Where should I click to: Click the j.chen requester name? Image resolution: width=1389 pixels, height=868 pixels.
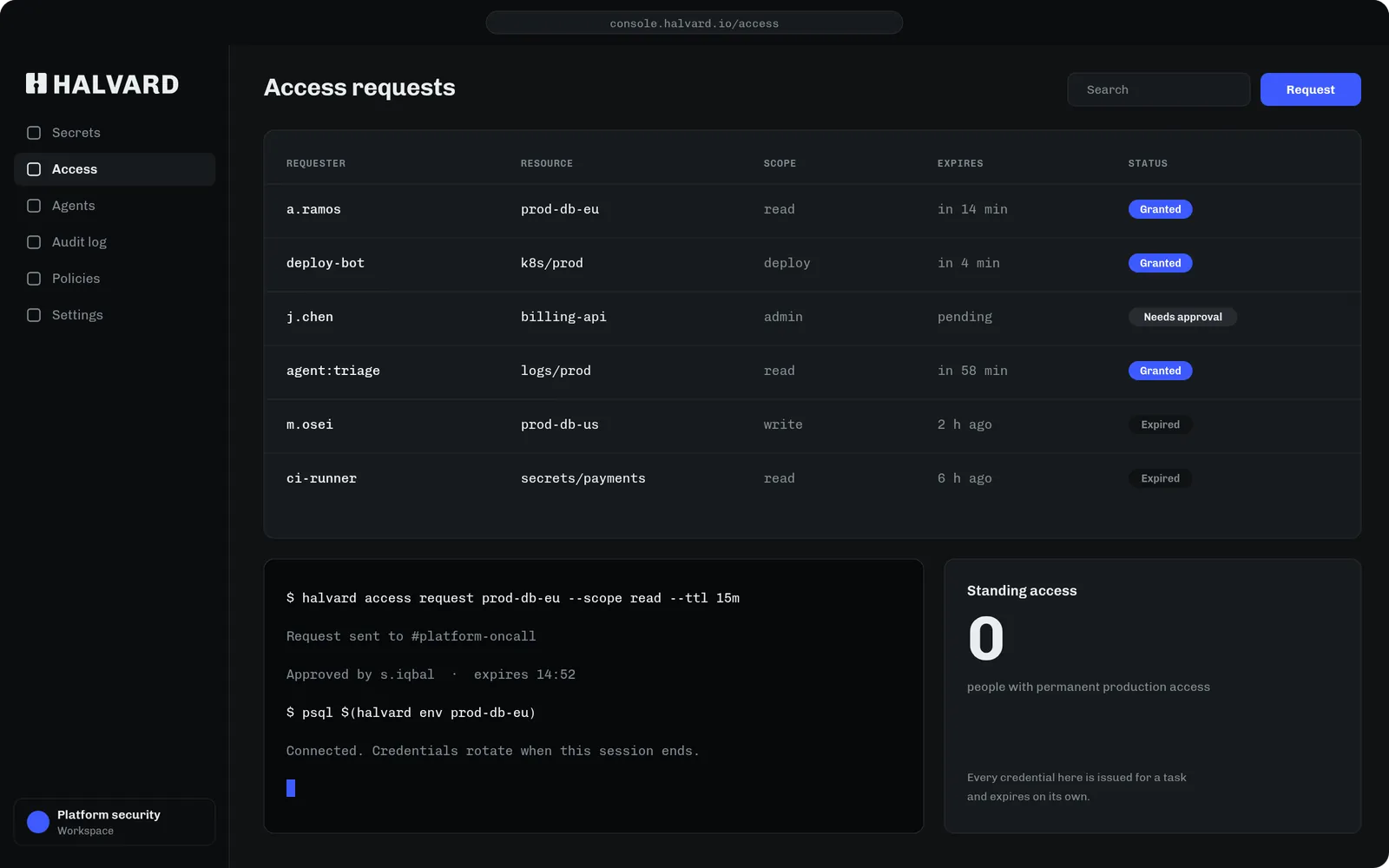click(310, 317)
